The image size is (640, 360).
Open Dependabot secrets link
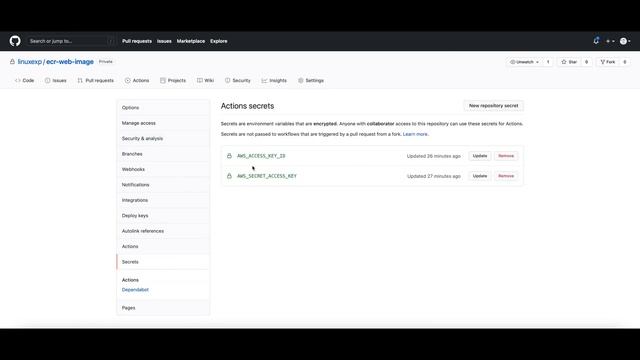coord(135,290)
